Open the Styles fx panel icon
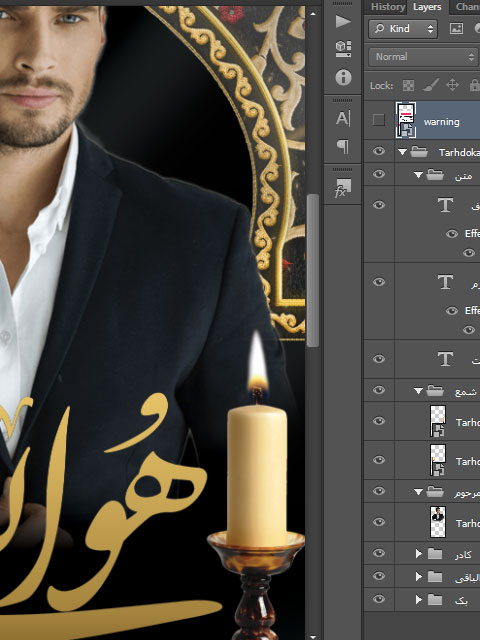 pos(342,188)
